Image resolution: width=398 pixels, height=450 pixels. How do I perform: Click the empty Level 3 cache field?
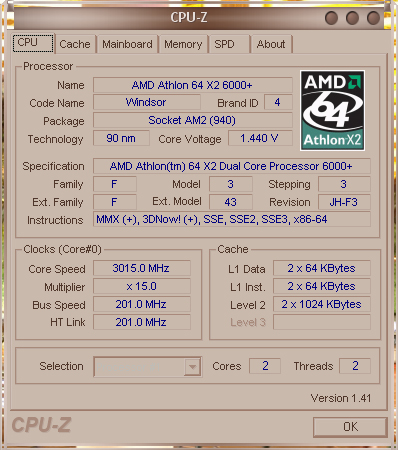322,322
